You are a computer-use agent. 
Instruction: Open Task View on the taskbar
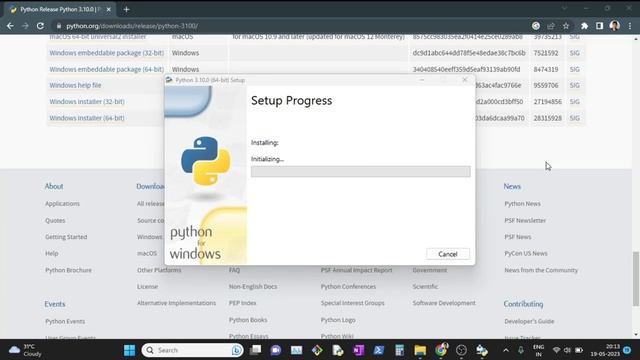(256, 350)
